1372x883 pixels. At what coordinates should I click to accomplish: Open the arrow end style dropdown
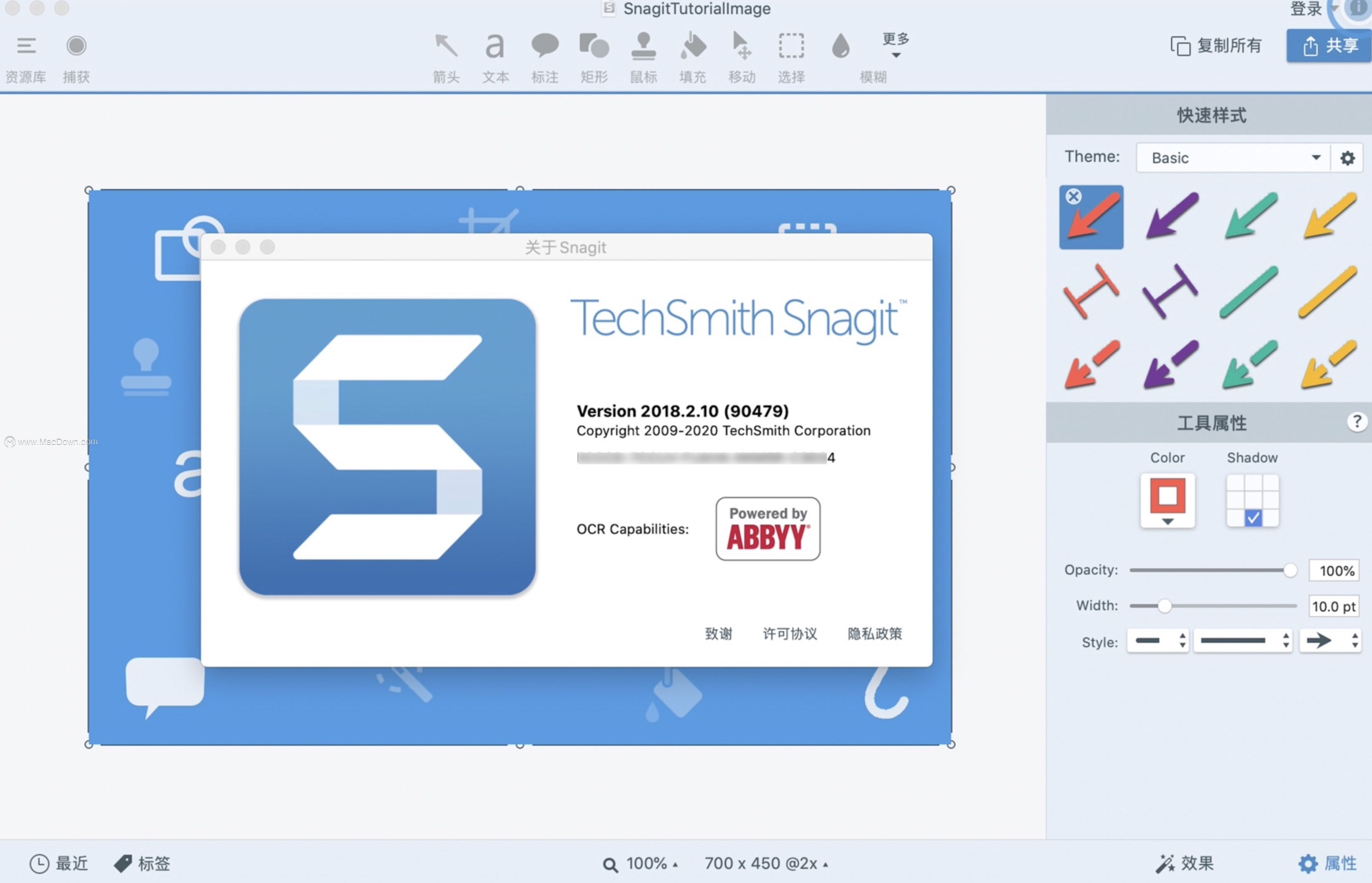point(1331,641)
